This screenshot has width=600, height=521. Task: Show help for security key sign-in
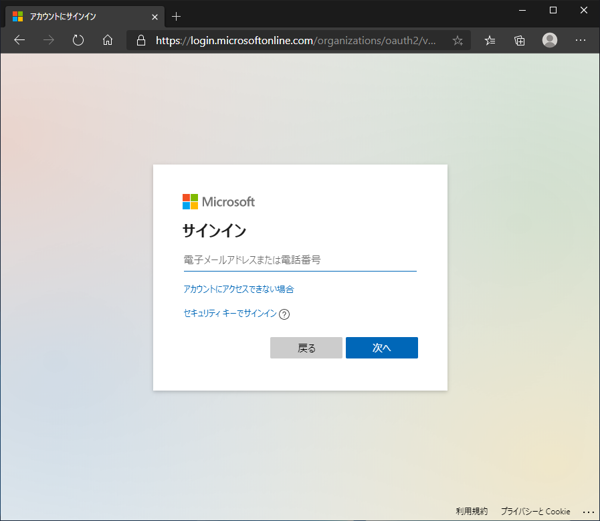(x=284, y=314)
